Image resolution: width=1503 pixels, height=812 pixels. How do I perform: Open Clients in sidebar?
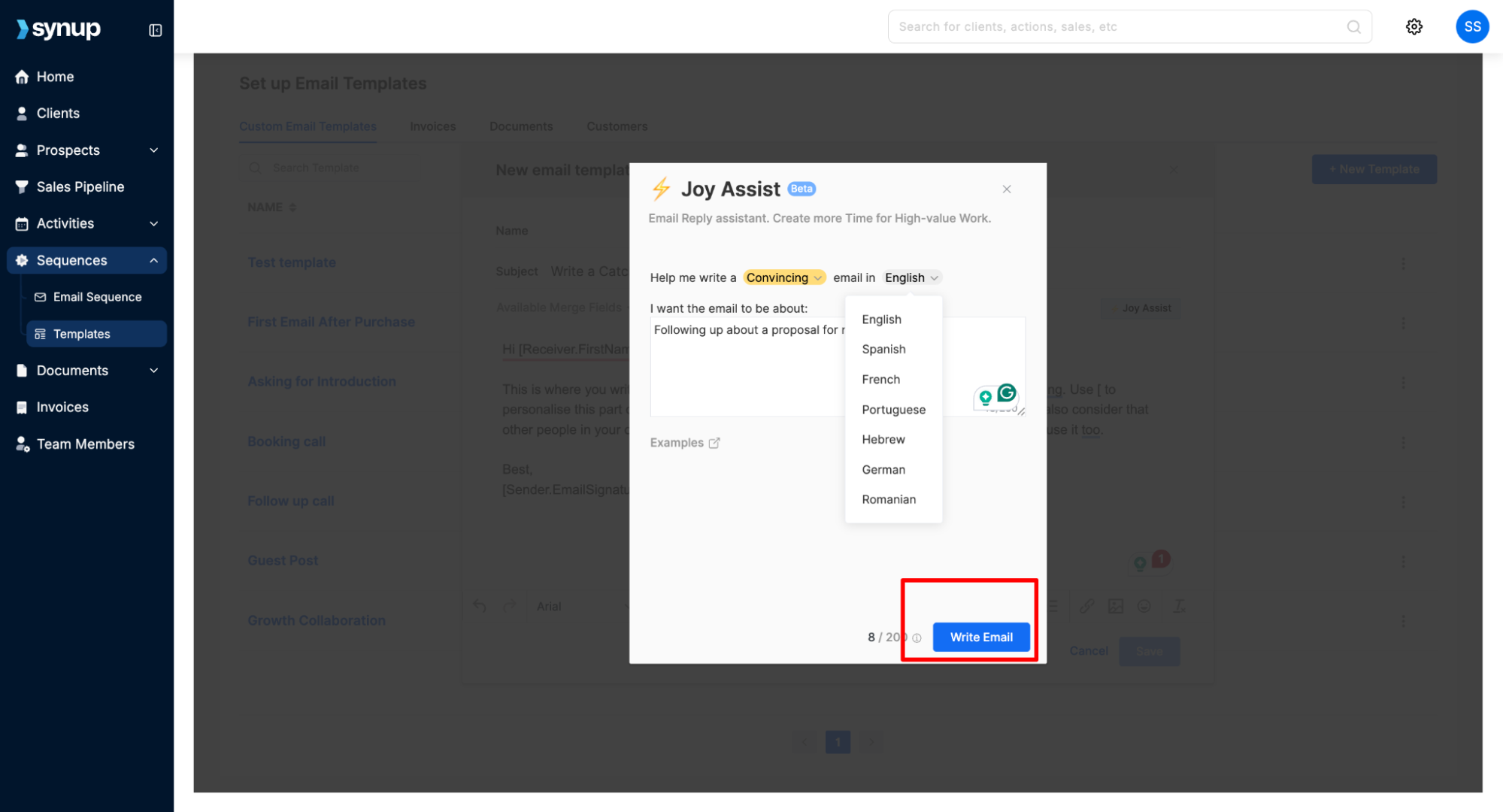[57, 113]
